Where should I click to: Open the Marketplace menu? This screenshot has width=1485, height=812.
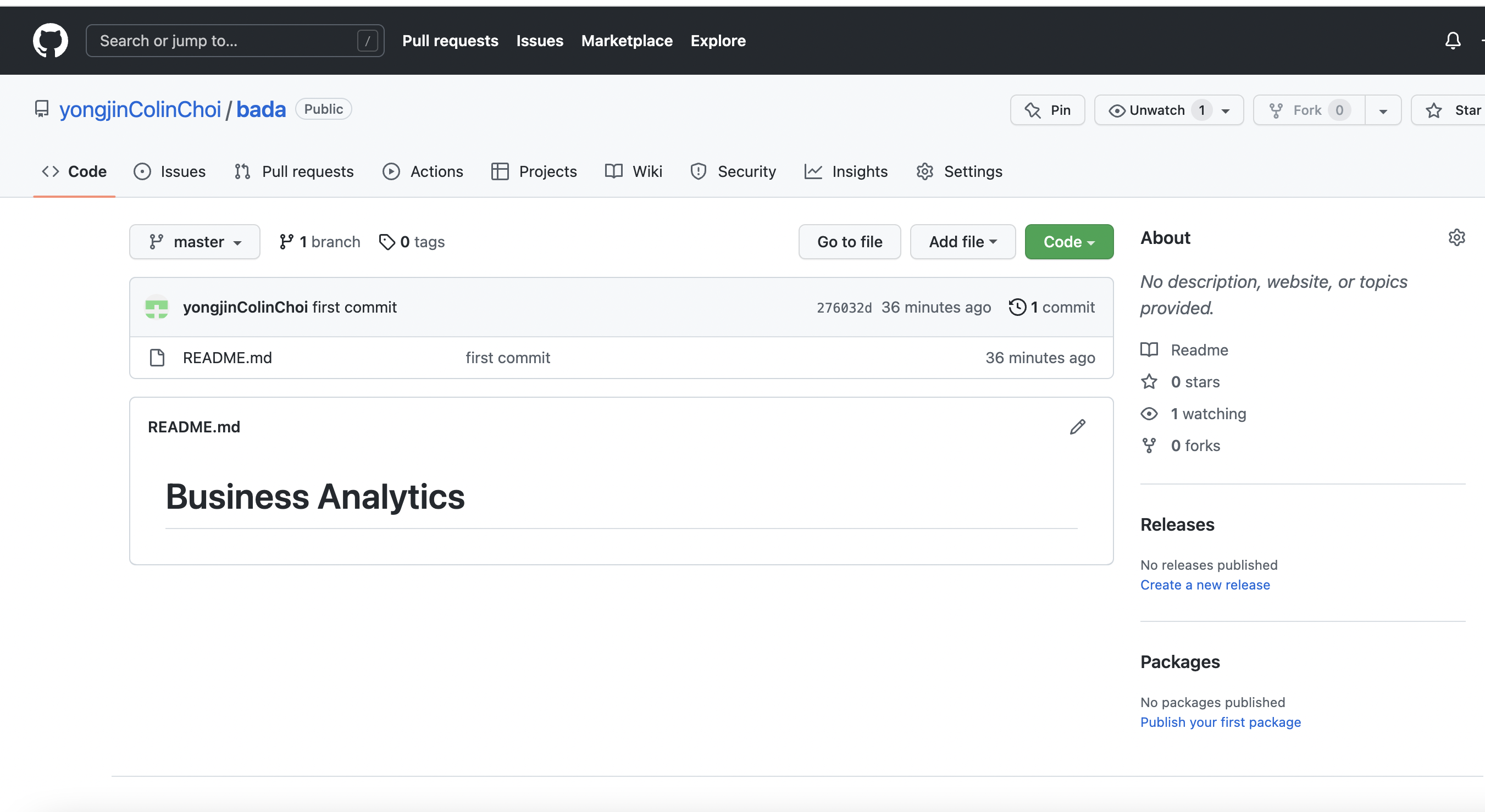[627, 40]
